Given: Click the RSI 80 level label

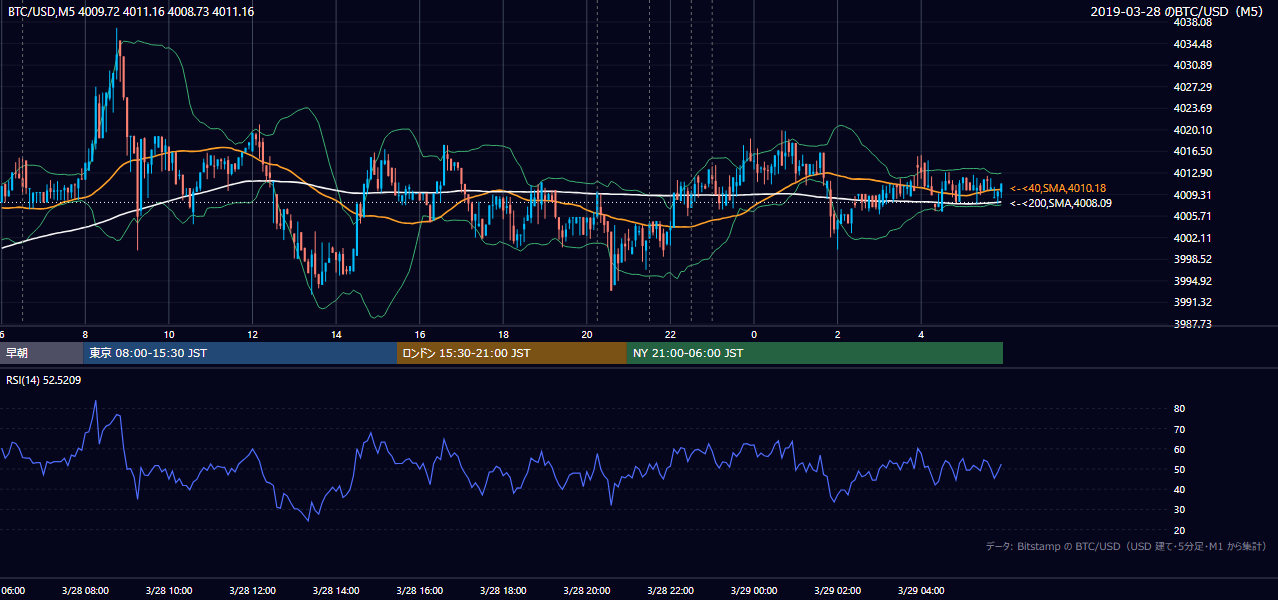Looking at the screenshot, I should click(1179, 409).
